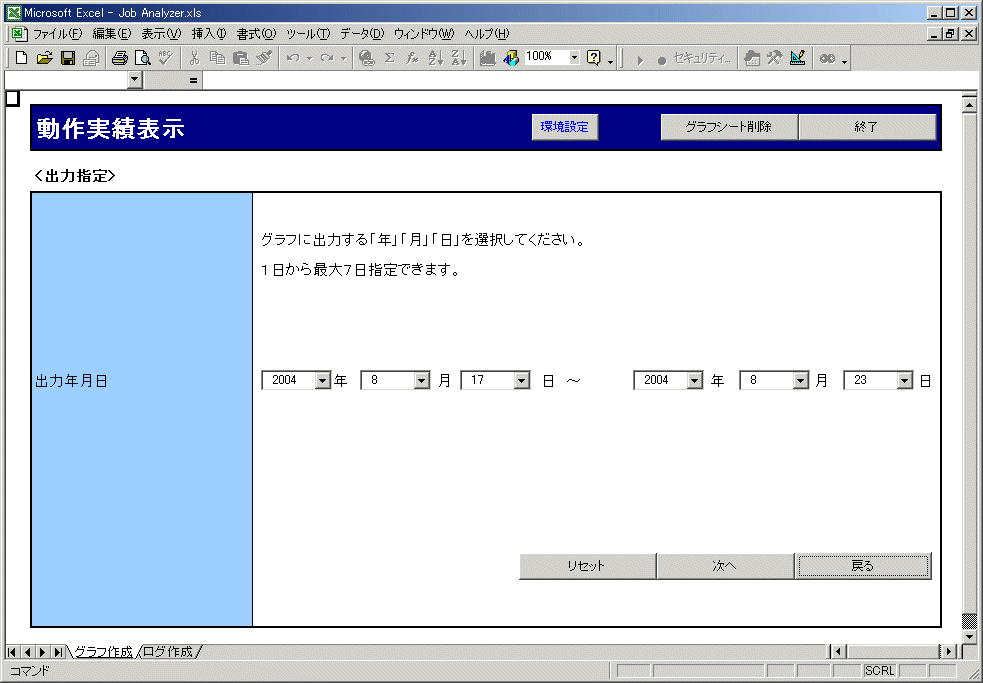This screenshot has height=683, width=983.
Task: Click the first-sheet tab navigation arrow
Action: click(12, 652)
